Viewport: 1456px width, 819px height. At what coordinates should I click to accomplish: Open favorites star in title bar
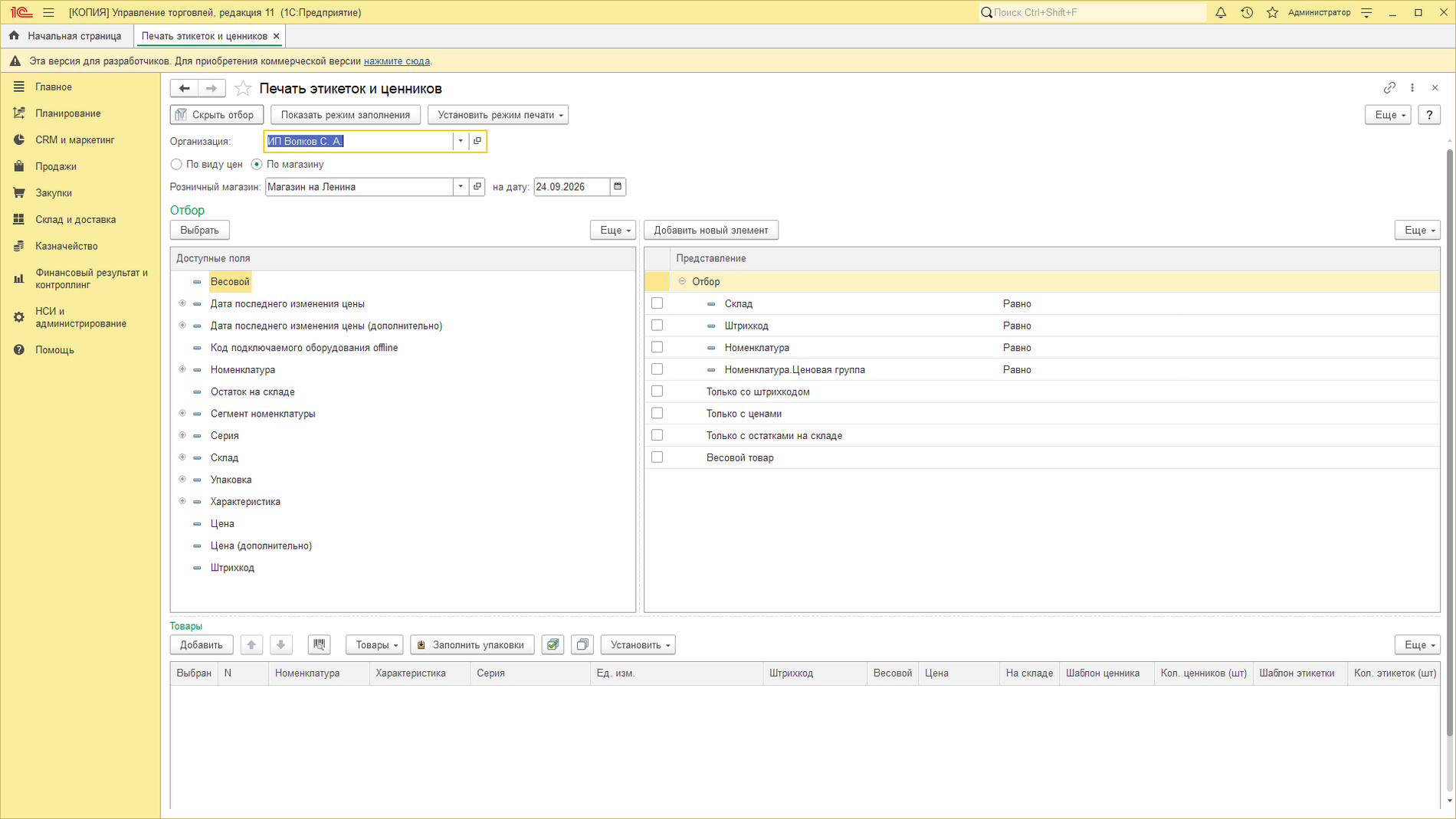tap(1272, 12)
